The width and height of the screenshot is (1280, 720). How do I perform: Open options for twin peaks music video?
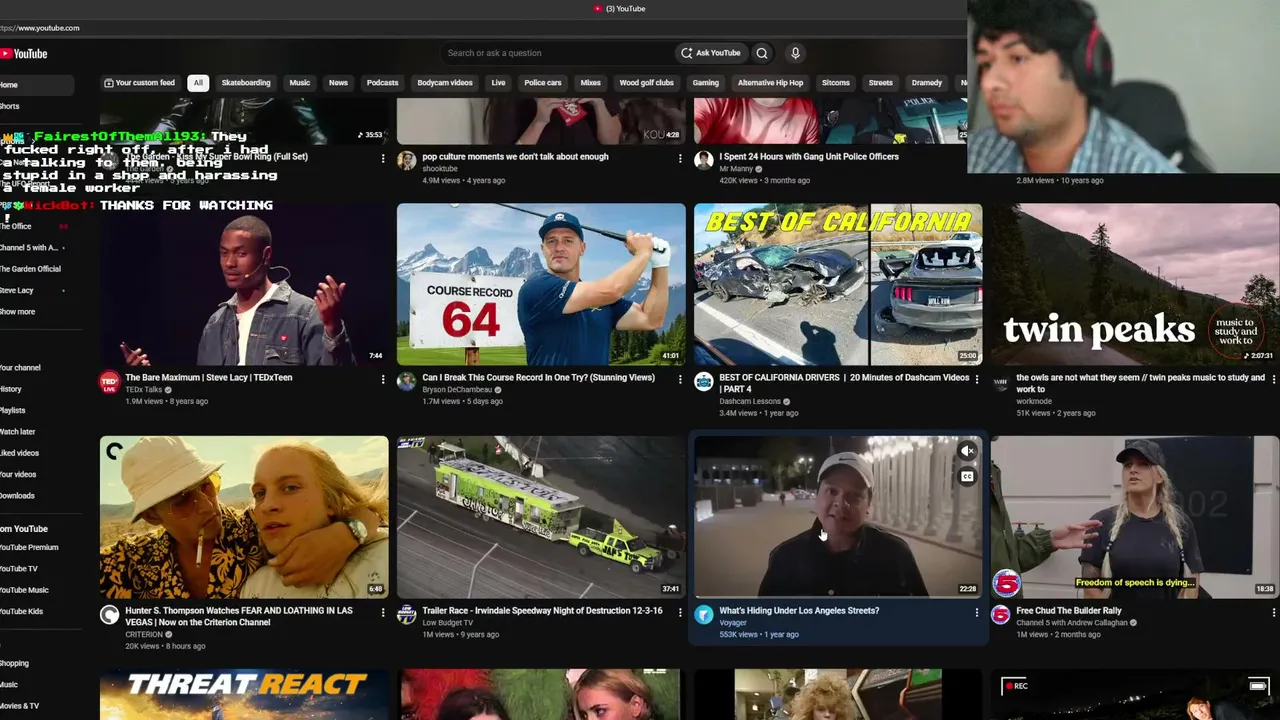(1273, 379)
